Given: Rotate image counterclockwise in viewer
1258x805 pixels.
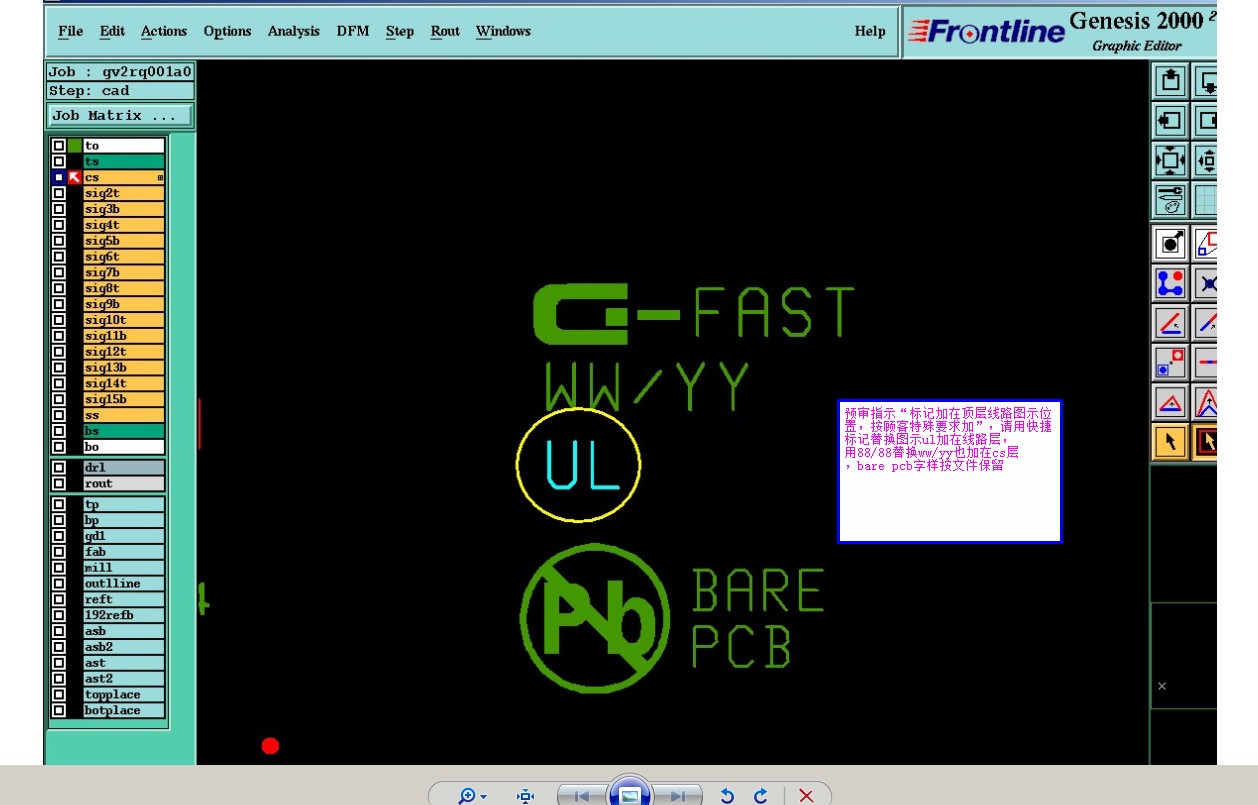Looking at the screenshot, I should (x=727, y=796).
